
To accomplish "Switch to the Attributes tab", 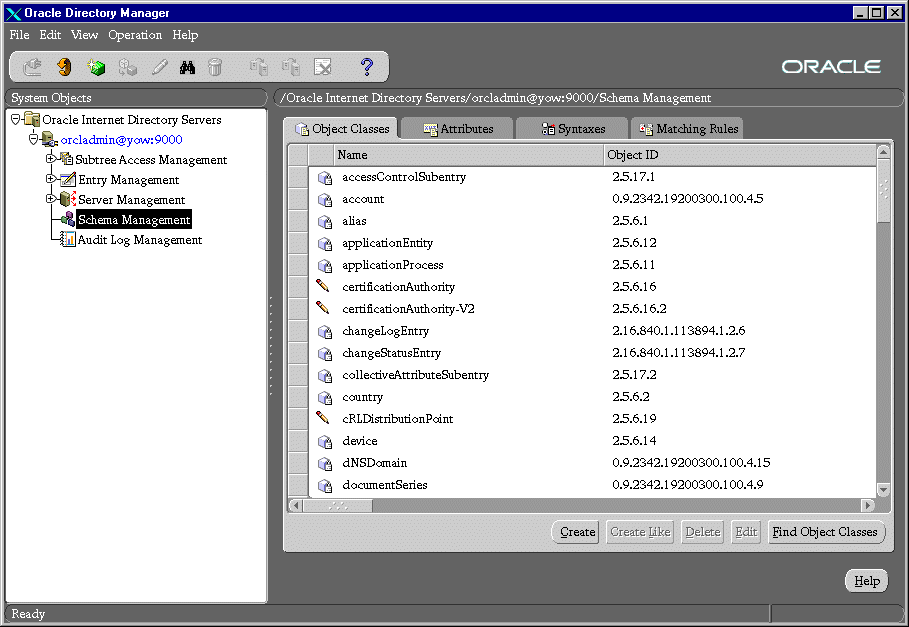I will (x=457, y=129).
